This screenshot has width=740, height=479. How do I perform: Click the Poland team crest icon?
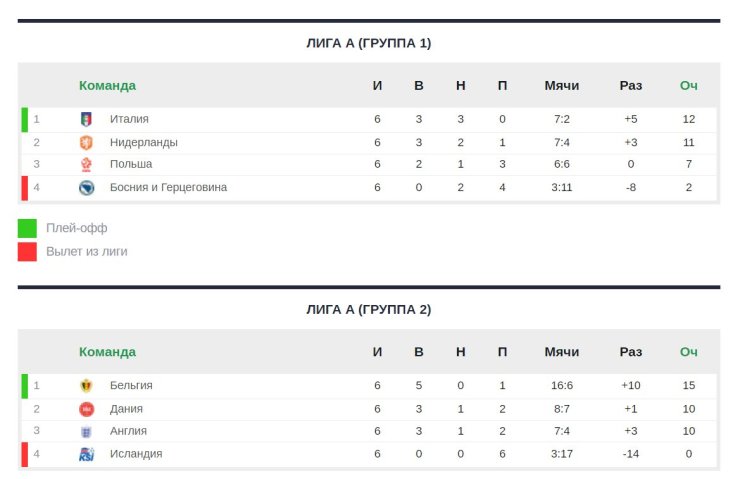pyautogui.click(x=86, y=164)
